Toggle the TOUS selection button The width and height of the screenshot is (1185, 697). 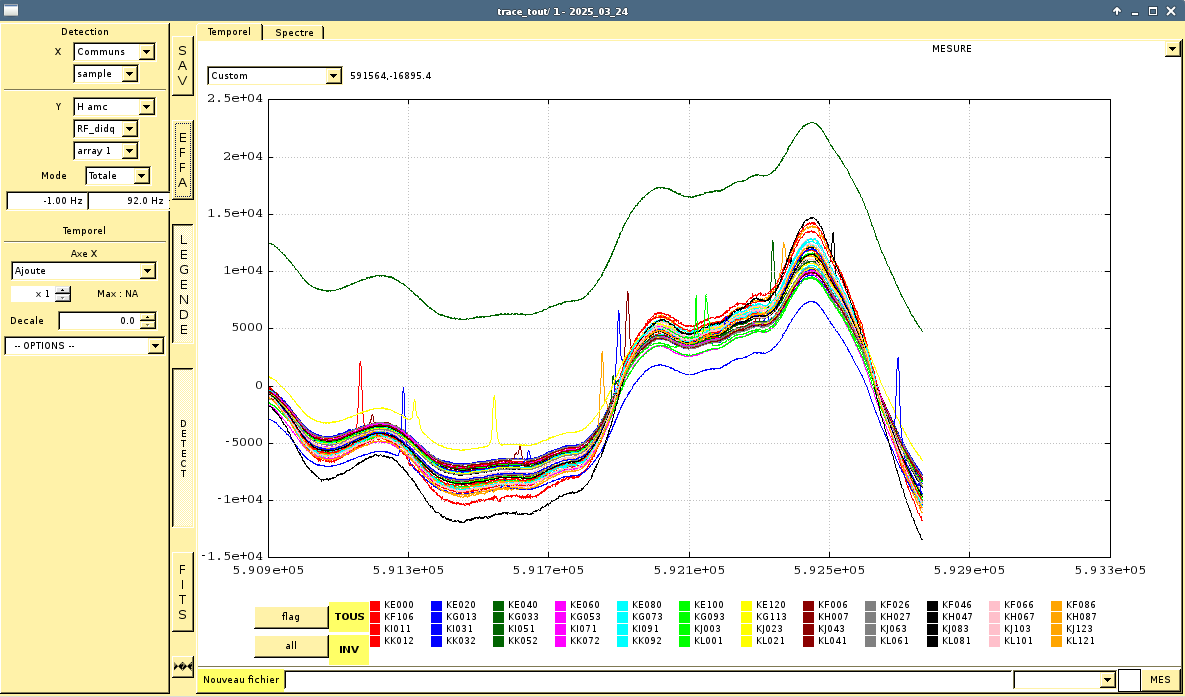point(349,617)
